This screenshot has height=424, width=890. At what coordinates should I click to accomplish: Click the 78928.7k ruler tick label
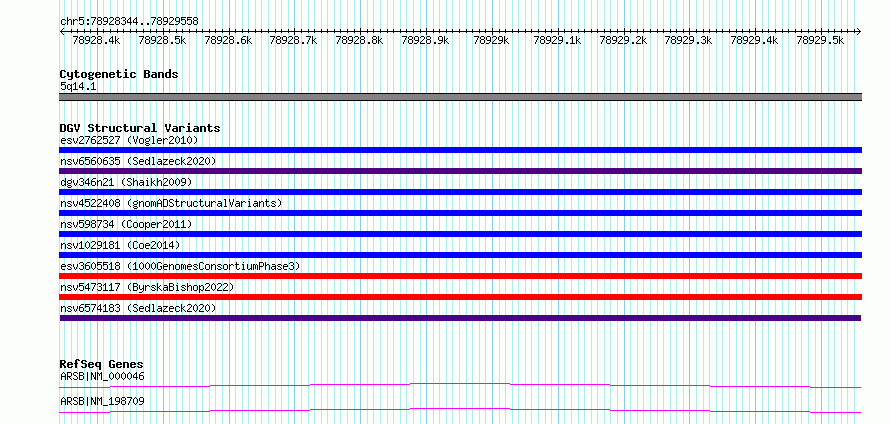pos(293,40)
